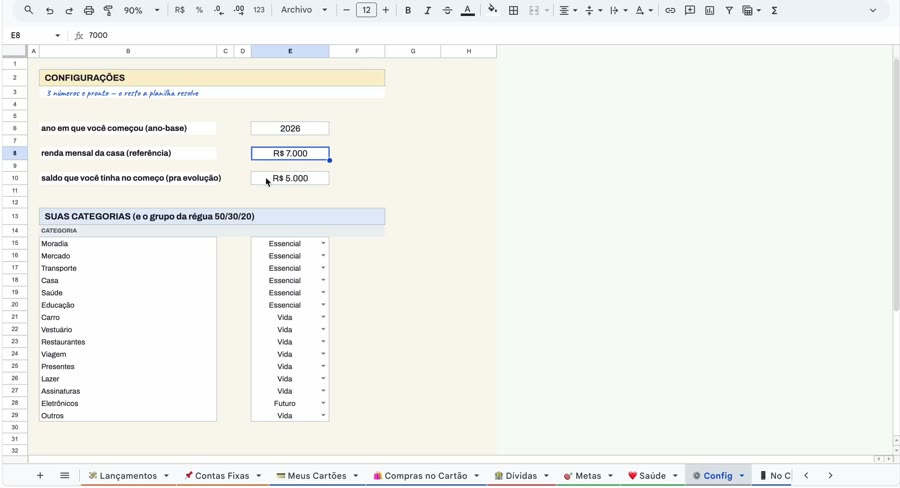
Task: Toggle italic formatting
Action: click(x=427, y=10)
